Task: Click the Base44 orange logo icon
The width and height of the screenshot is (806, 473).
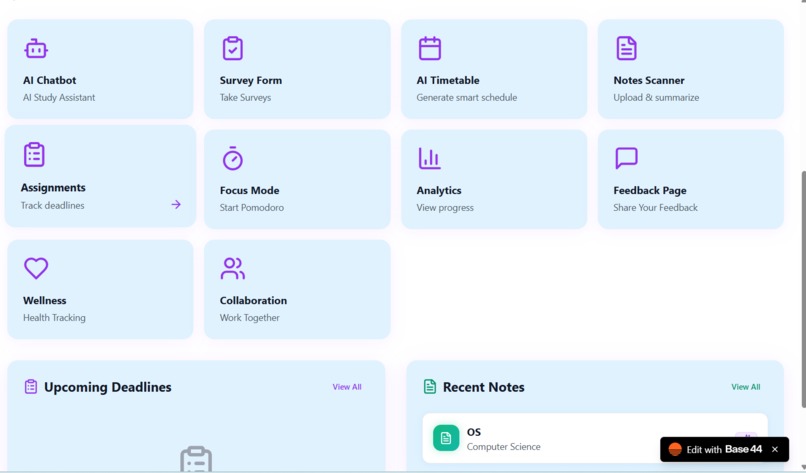Action: tap(675, 449)
